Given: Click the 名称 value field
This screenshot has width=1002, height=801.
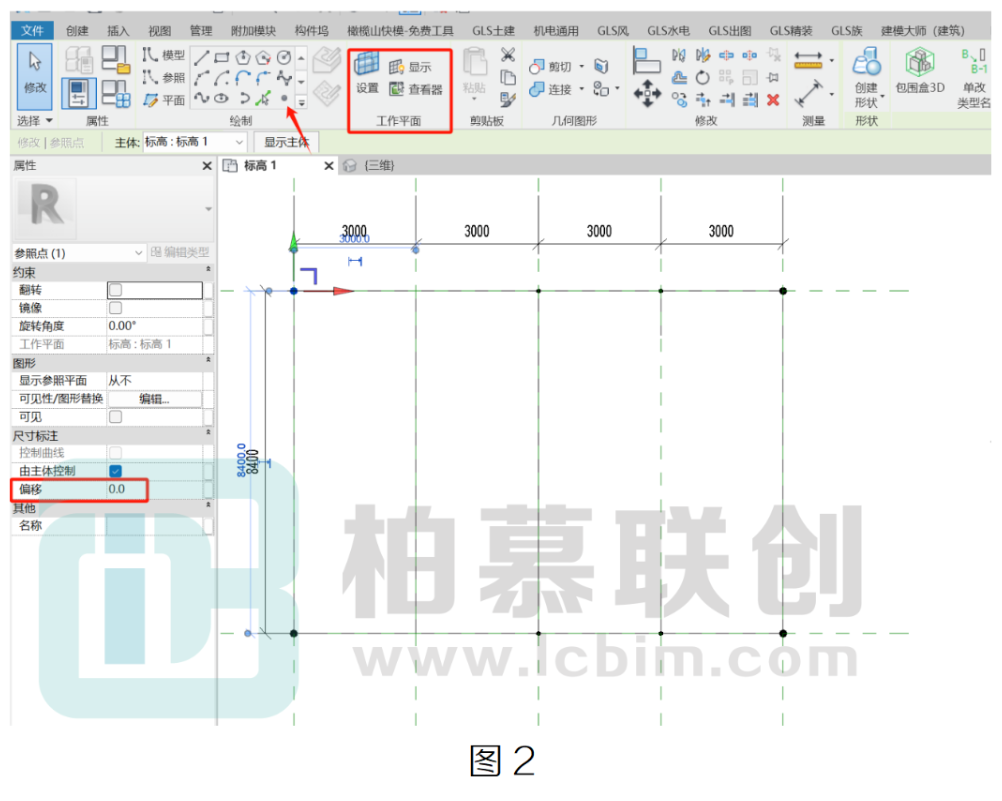Looking at the screenshot, I should (x=154, y=525).
